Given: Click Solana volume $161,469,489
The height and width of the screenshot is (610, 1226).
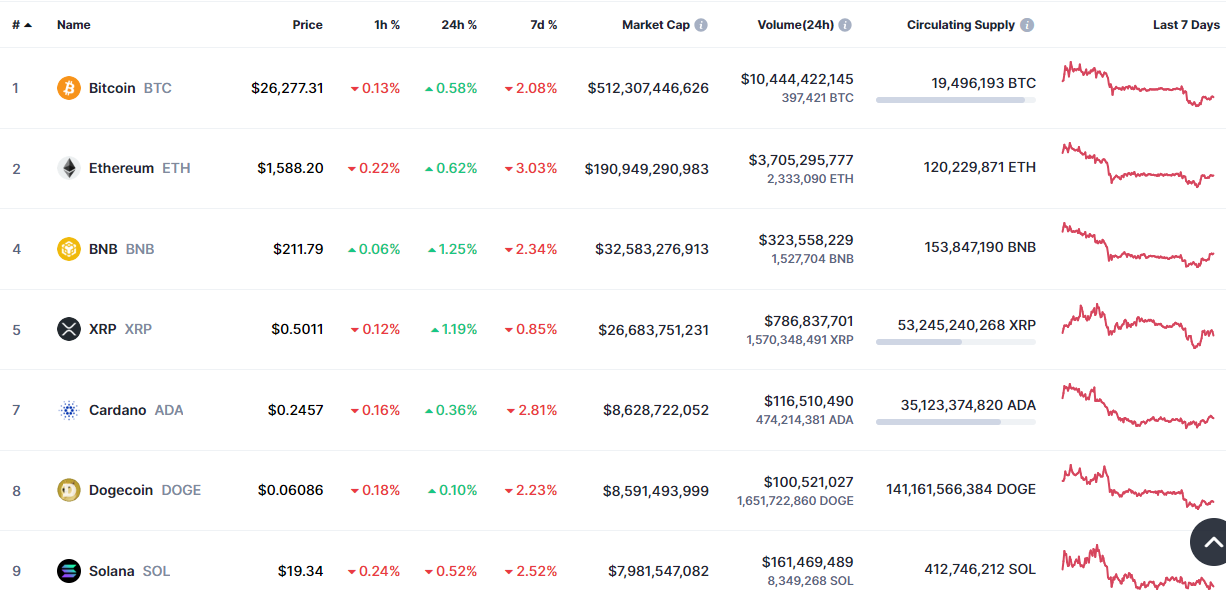Looking at the screenshot, I should [x=808, y=562].
